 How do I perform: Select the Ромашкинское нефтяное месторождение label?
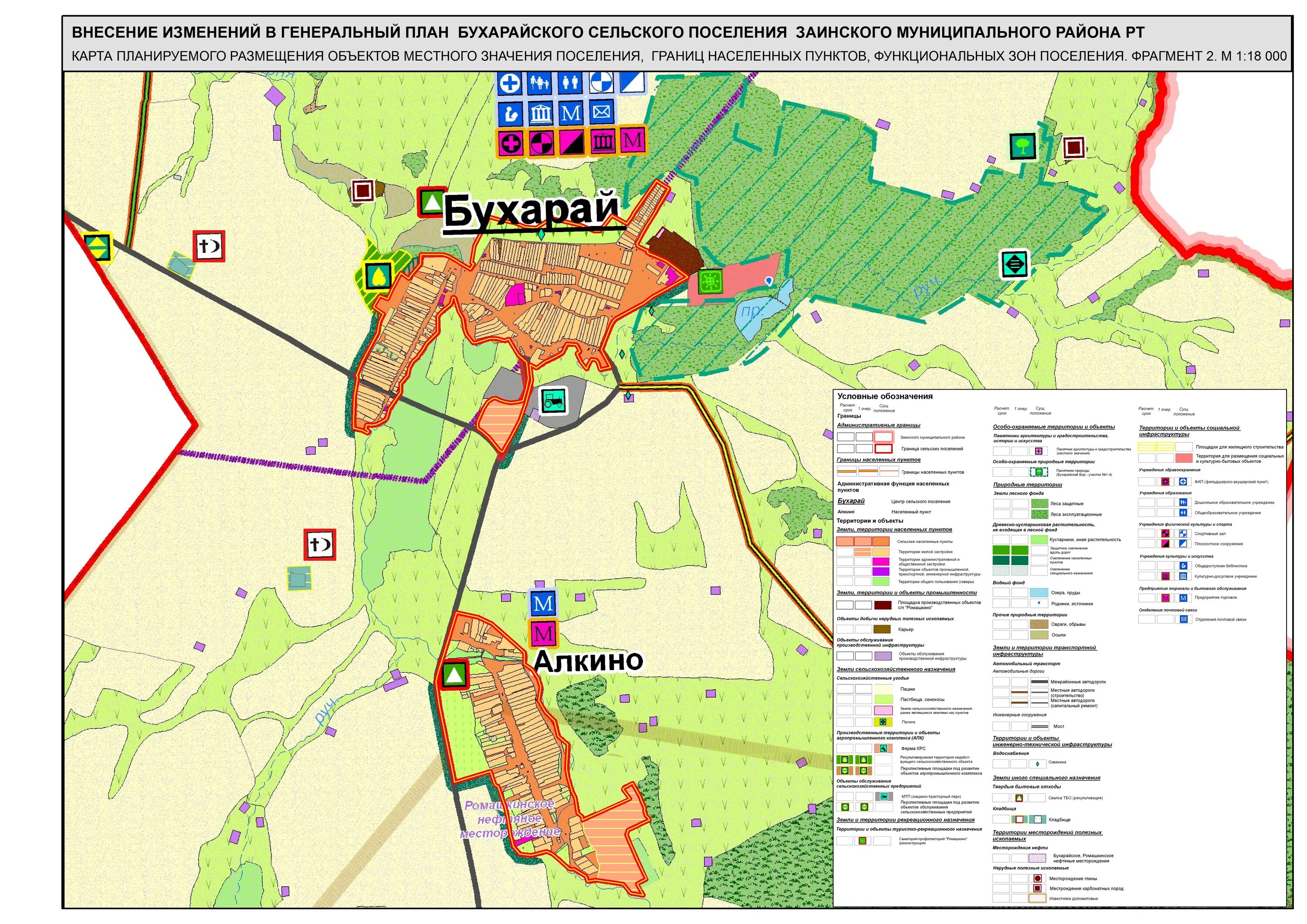[x=510, y=819]
